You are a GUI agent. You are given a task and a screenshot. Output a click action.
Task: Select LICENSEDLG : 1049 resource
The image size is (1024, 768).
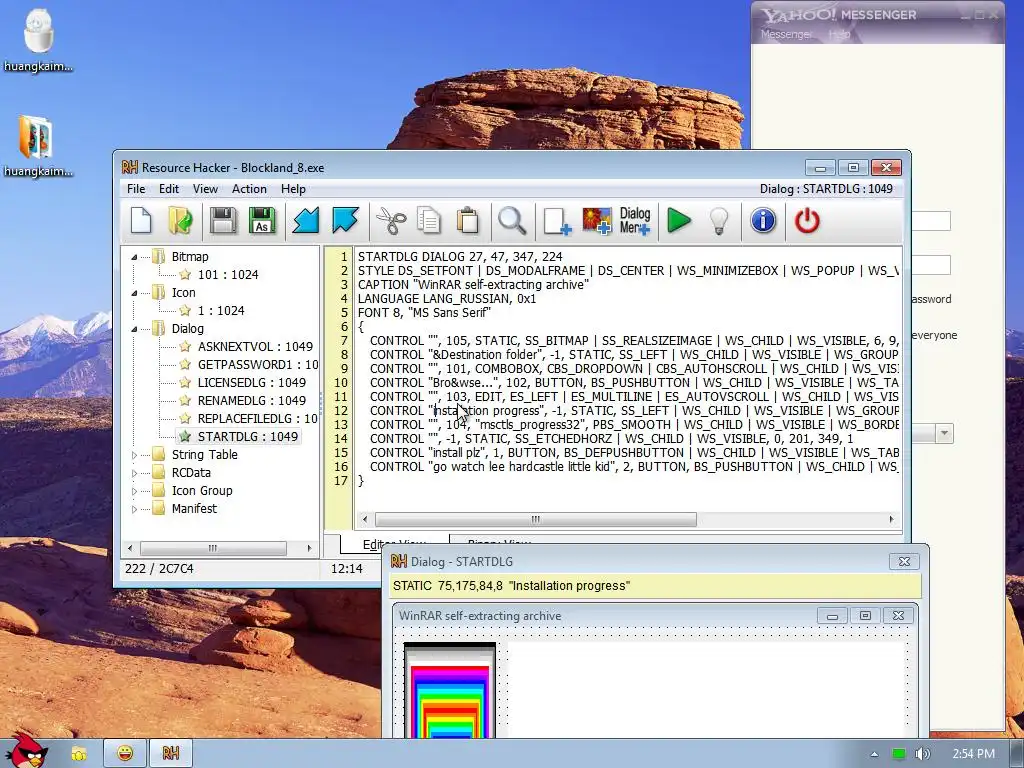251,383
